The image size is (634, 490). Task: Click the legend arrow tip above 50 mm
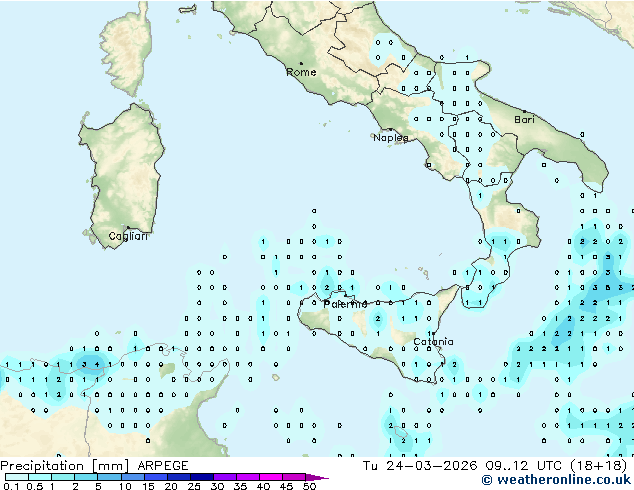317,477
